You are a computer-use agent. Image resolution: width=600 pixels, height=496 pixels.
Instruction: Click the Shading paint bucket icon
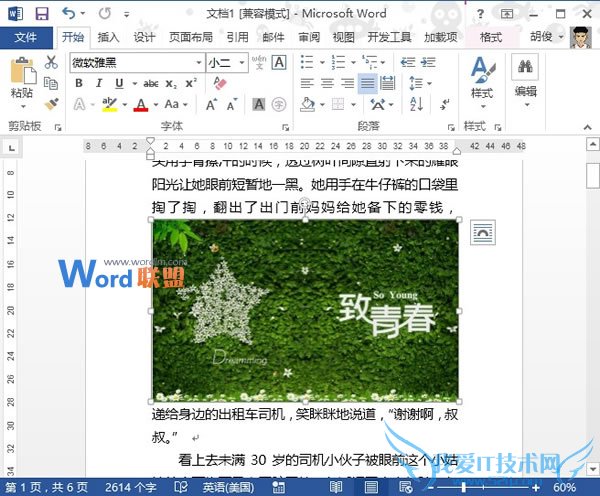point(308,104)
